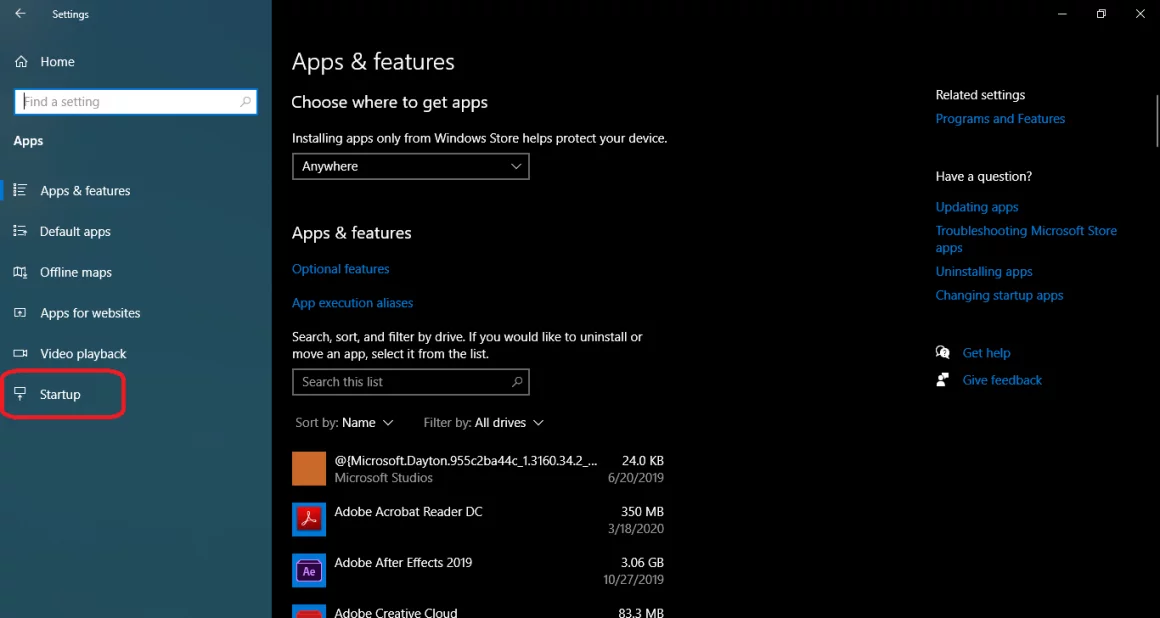Close the Settings window
Screen dimensions: 1160x618
1140,14
